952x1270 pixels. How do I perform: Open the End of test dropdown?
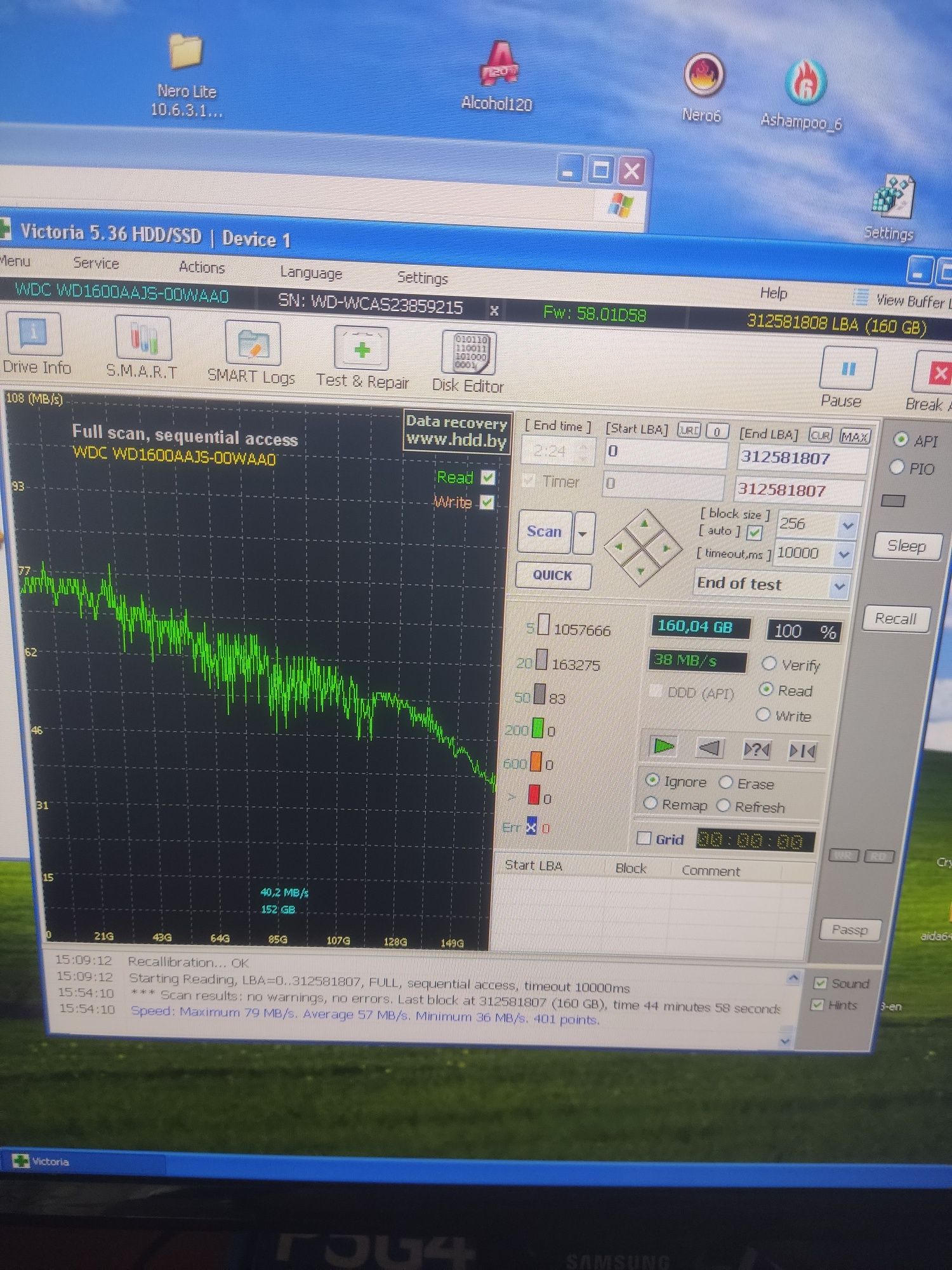(839, 586)
